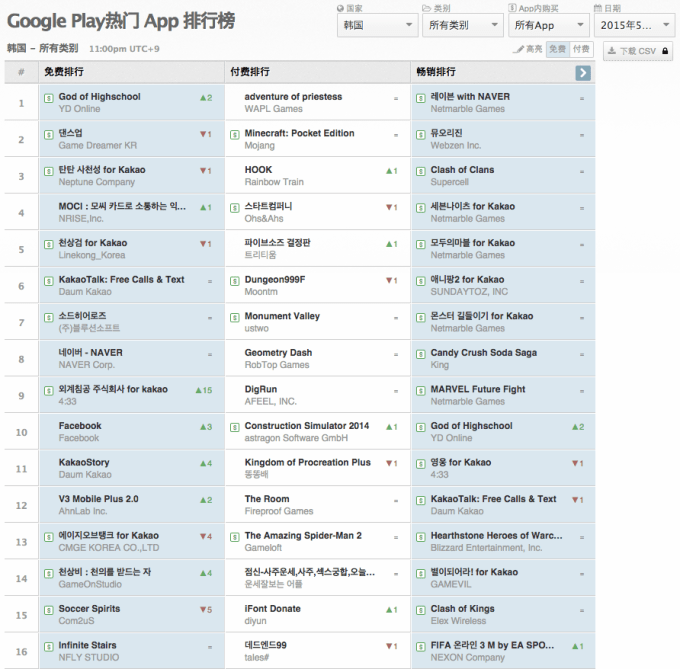680x669 pixels.
Task: Click purchase icon beside Clash of Clans
Action: point(421,171)
